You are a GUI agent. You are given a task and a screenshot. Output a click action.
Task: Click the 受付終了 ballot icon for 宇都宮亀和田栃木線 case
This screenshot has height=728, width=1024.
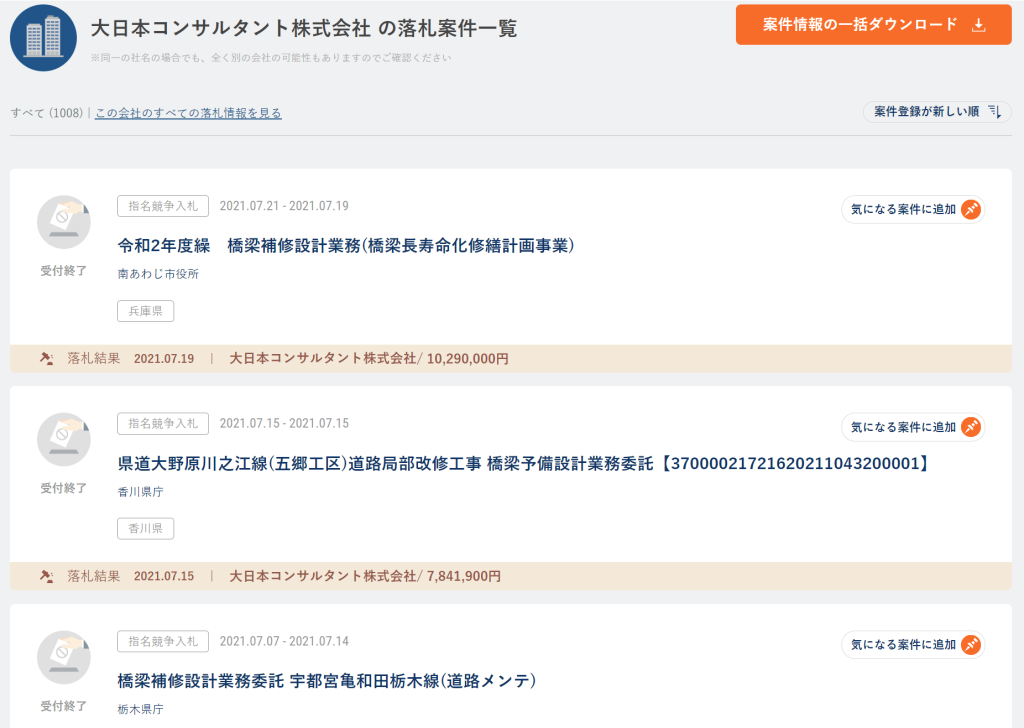(x=63, y=657)
